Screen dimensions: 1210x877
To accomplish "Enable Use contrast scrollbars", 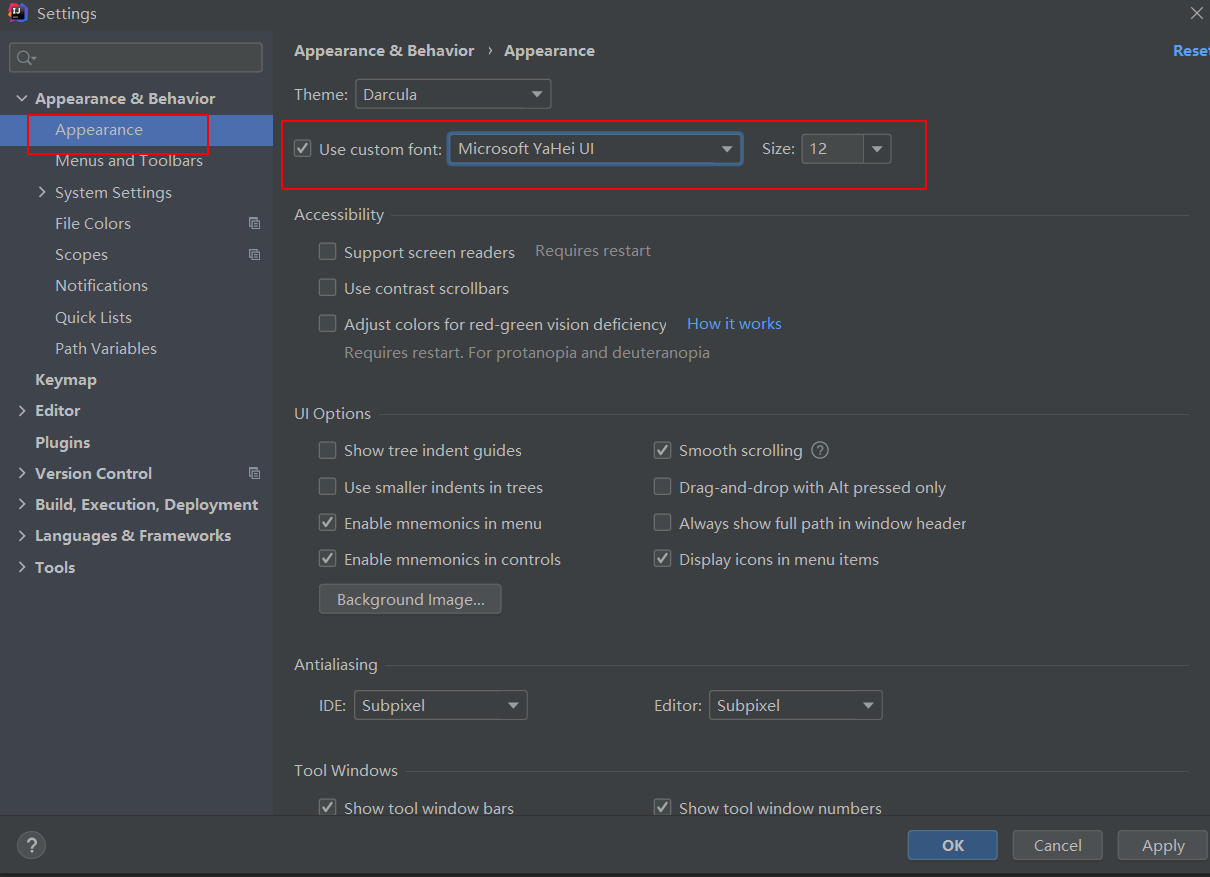I will 327,287.
